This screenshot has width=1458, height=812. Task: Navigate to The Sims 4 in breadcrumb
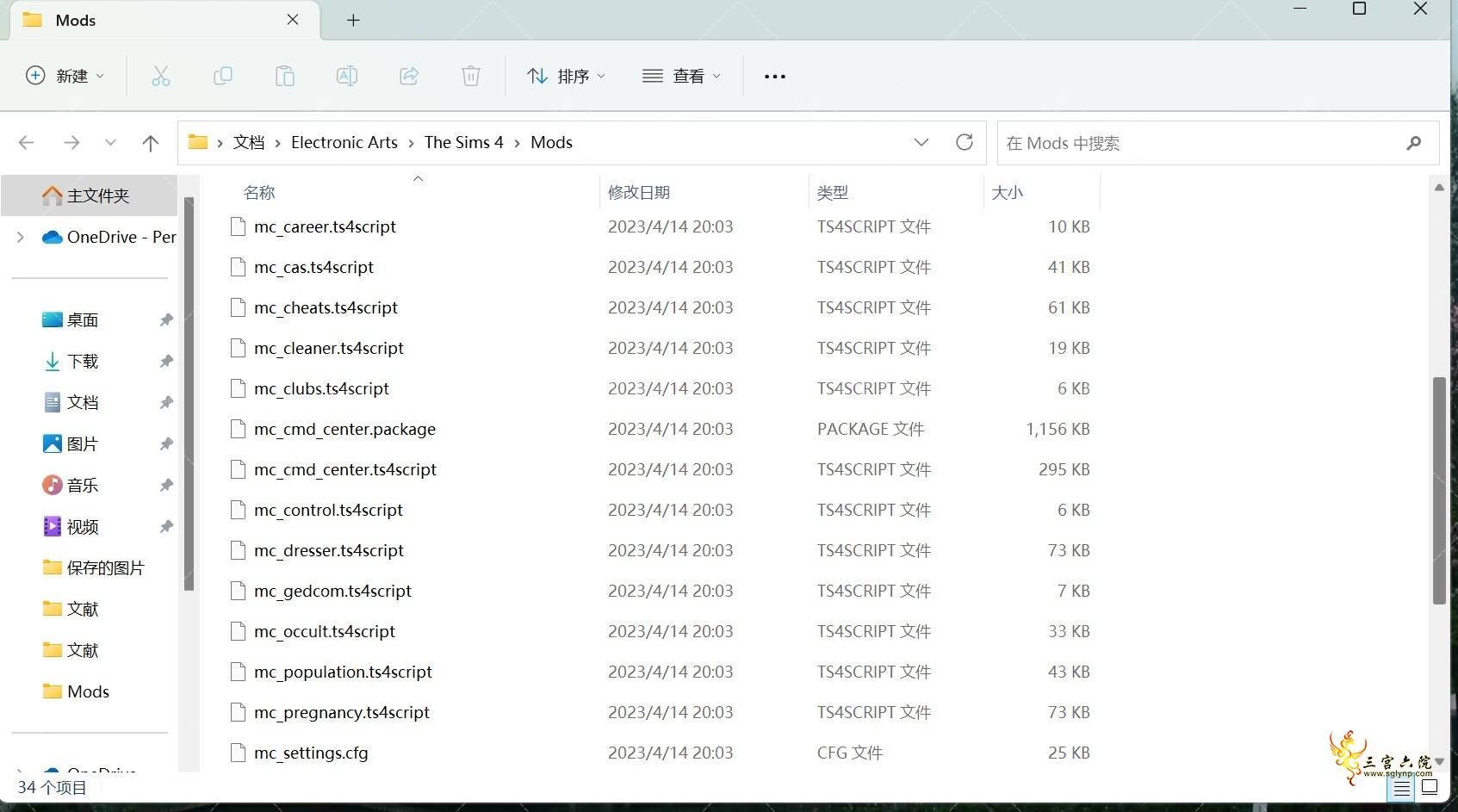point(463,142)
